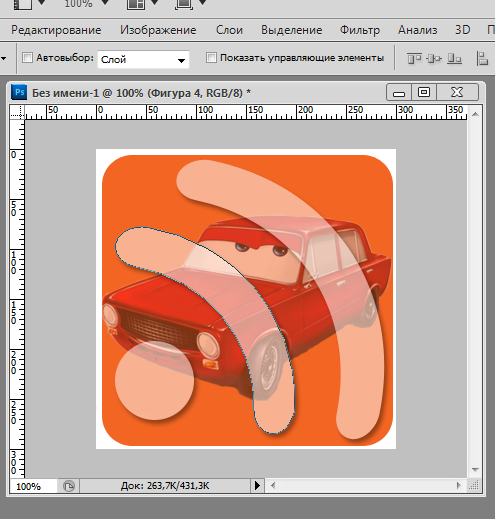Click Align Left Edges icon
This screenshot has height=519, width=495.
point(482,59)
